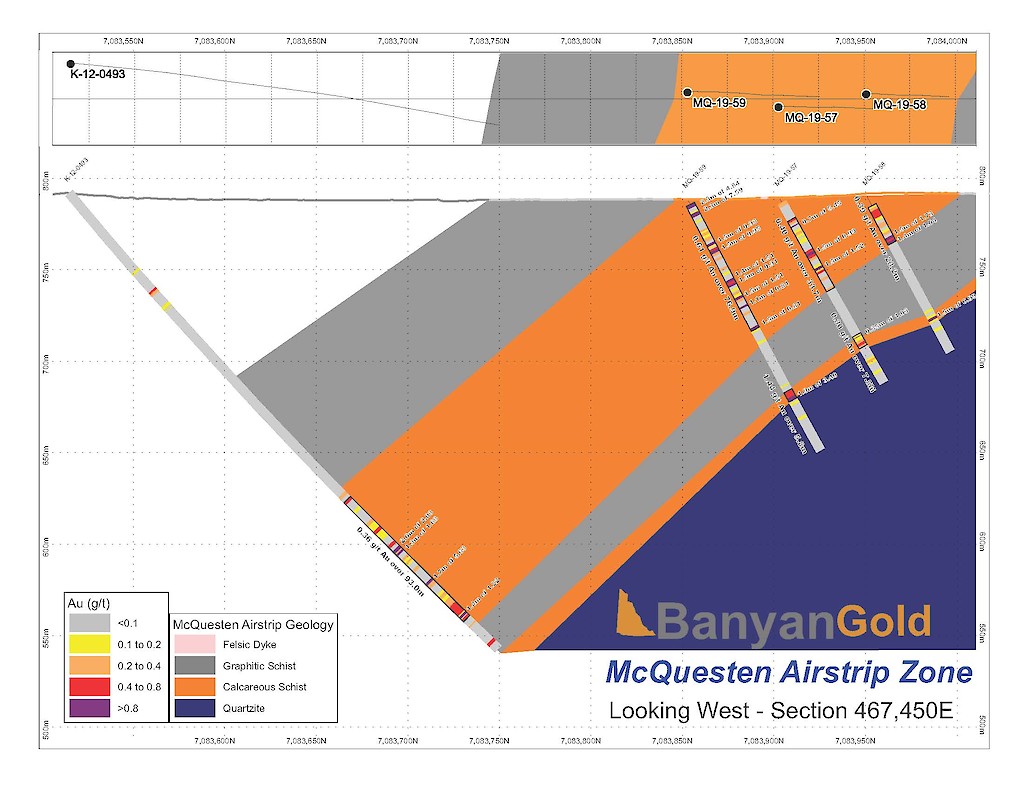Select the Graphitic Schist legend swatch
1024x791 pixels.
196,665
